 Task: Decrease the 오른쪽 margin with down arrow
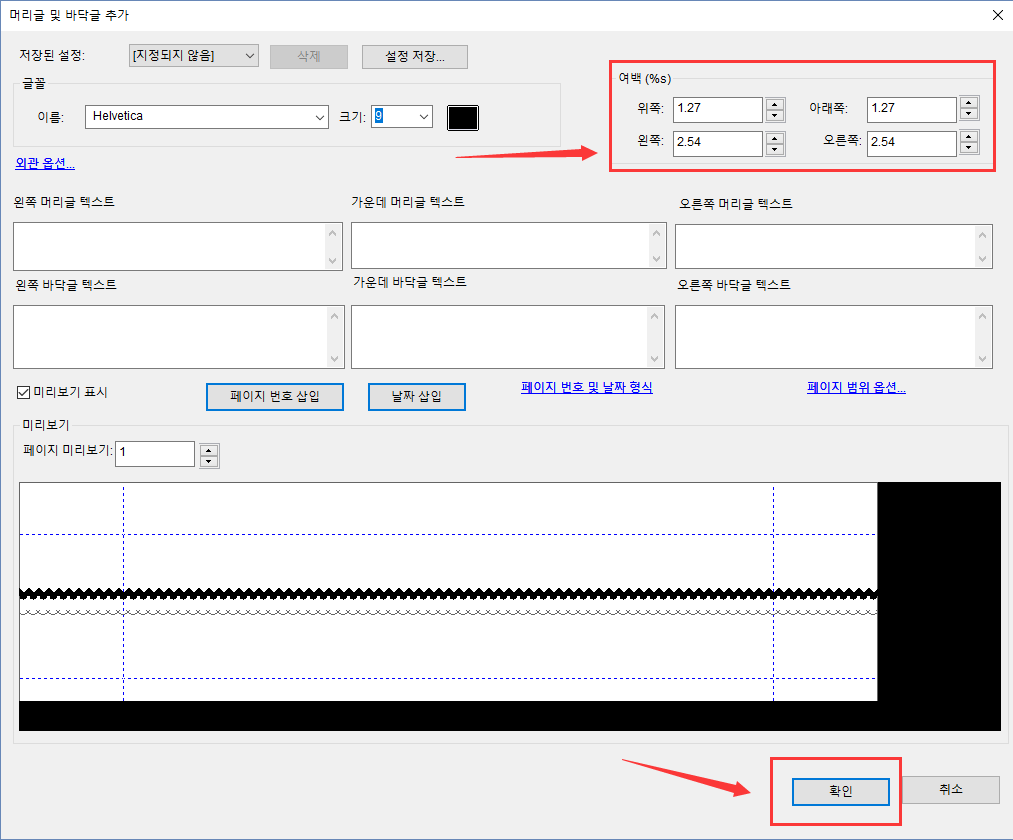point(969,149)
